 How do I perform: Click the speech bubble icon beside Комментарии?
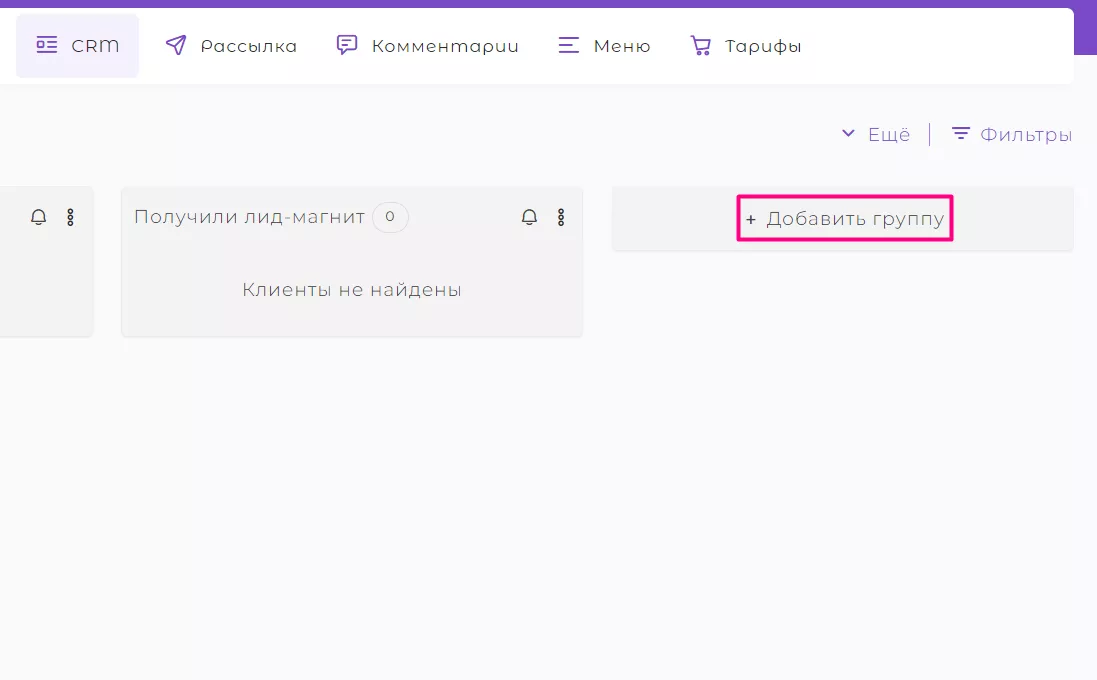pyautogui.click(x=347, y=45)
